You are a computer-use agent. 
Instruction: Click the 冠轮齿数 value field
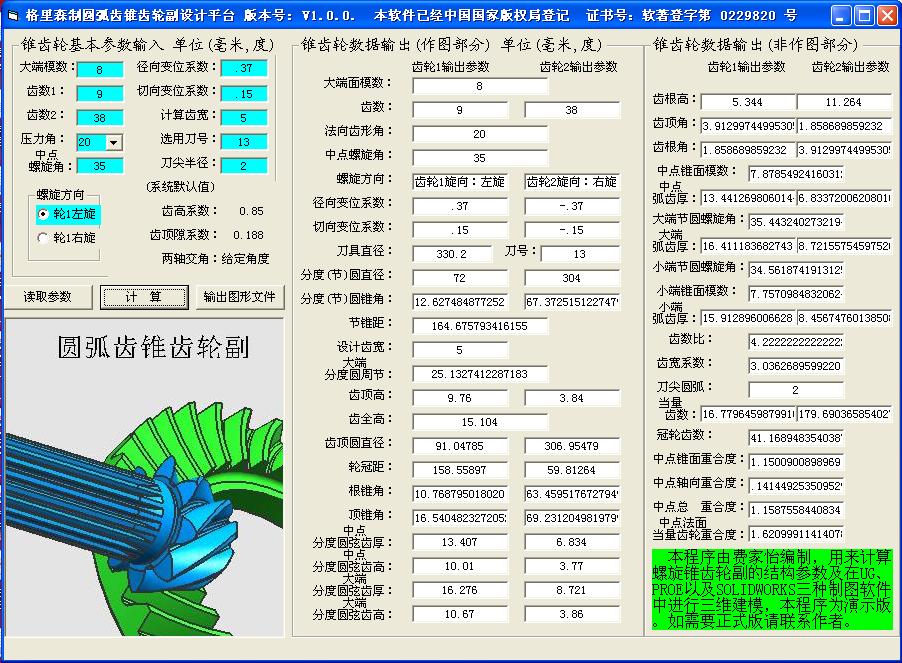(796, 438)
